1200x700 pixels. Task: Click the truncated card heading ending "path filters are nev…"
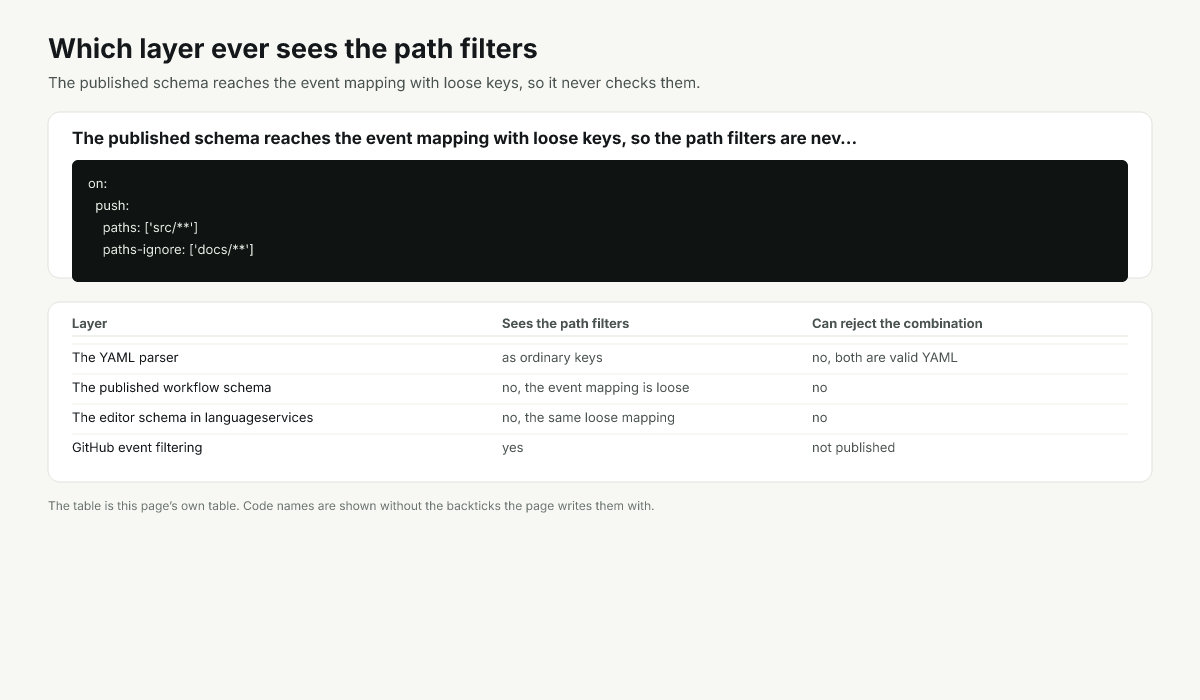coord(464,138)
